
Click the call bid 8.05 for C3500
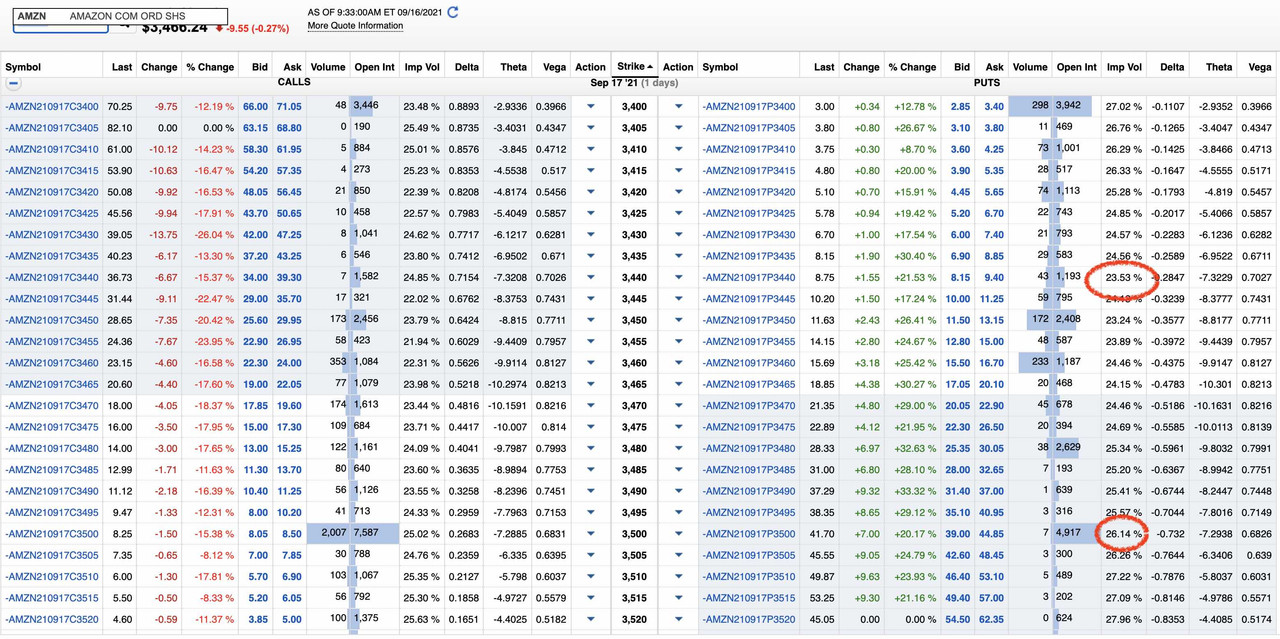tap(258, 534)
